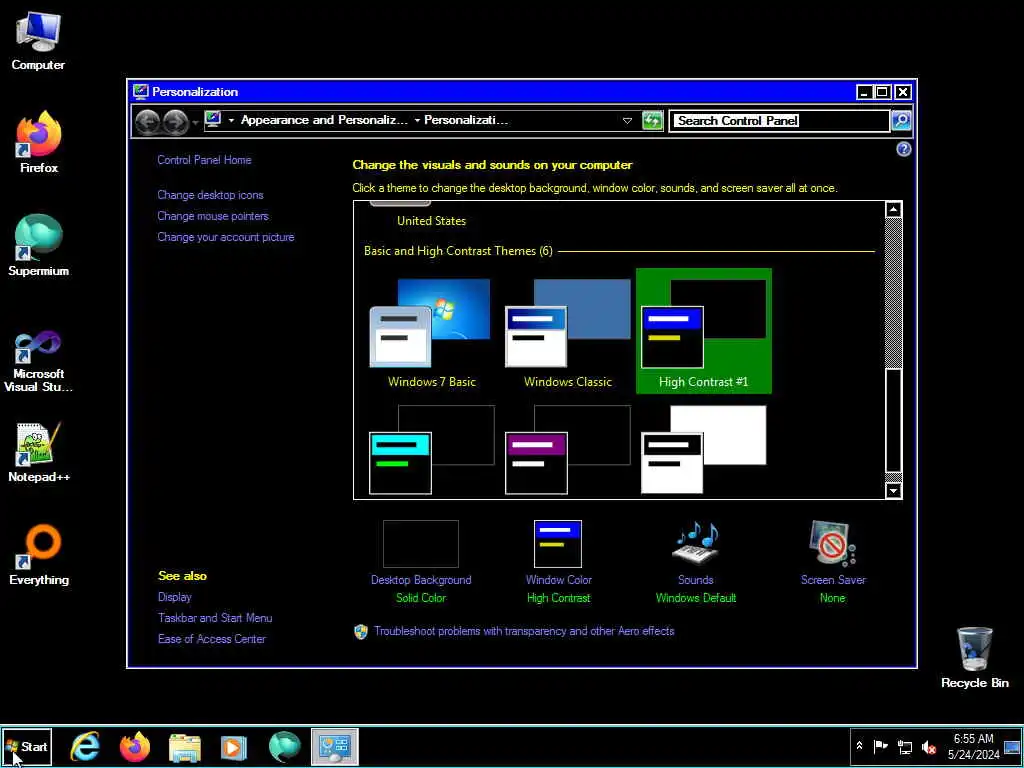Screen dimensions: 1024x768
Task: Click the Basic and High Contrast Themes heading
Action: coord(458,251)
